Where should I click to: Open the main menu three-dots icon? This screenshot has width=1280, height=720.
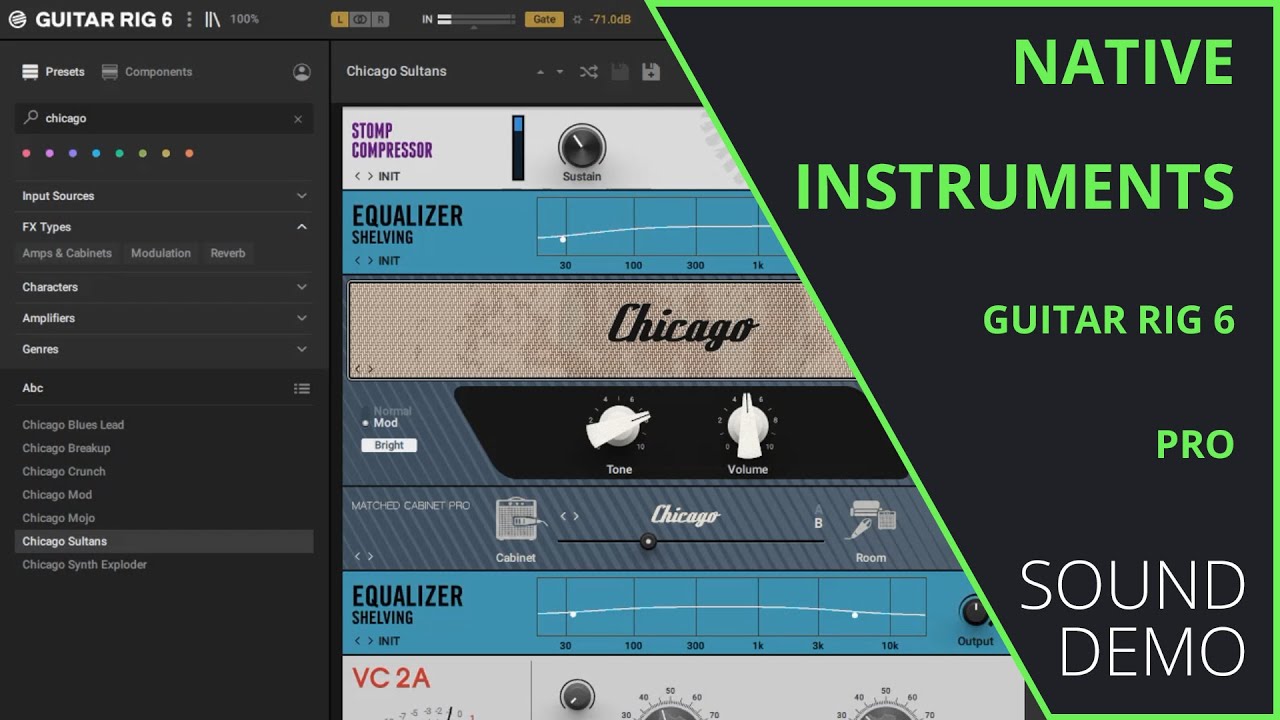tap(189, 19)
